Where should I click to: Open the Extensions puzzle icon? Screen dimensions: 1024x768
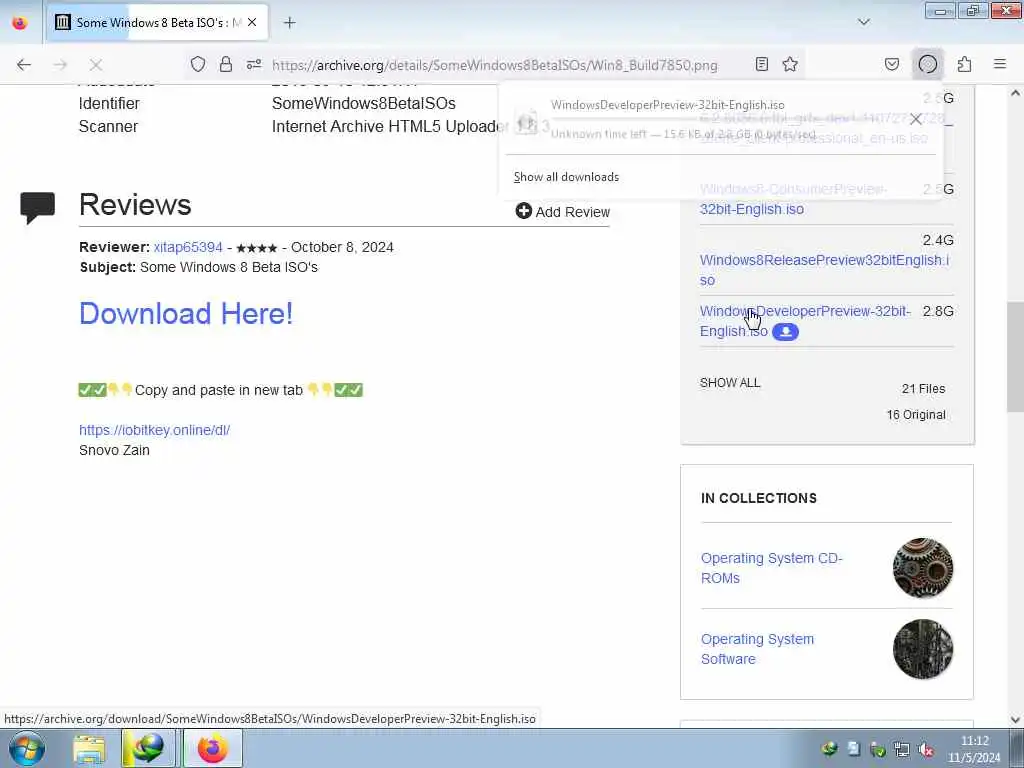tap(965, 64)
